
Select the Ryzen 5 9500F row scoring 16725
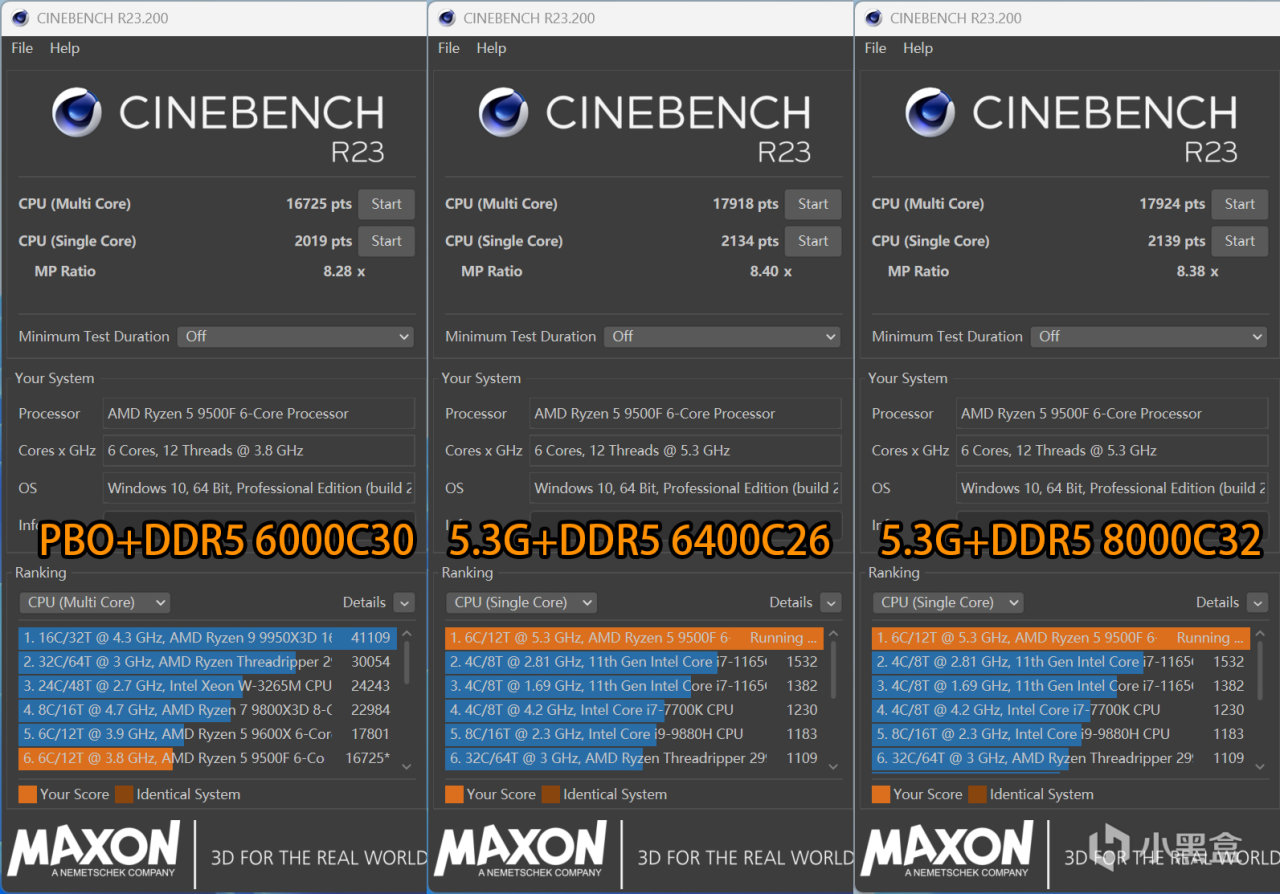208,758
